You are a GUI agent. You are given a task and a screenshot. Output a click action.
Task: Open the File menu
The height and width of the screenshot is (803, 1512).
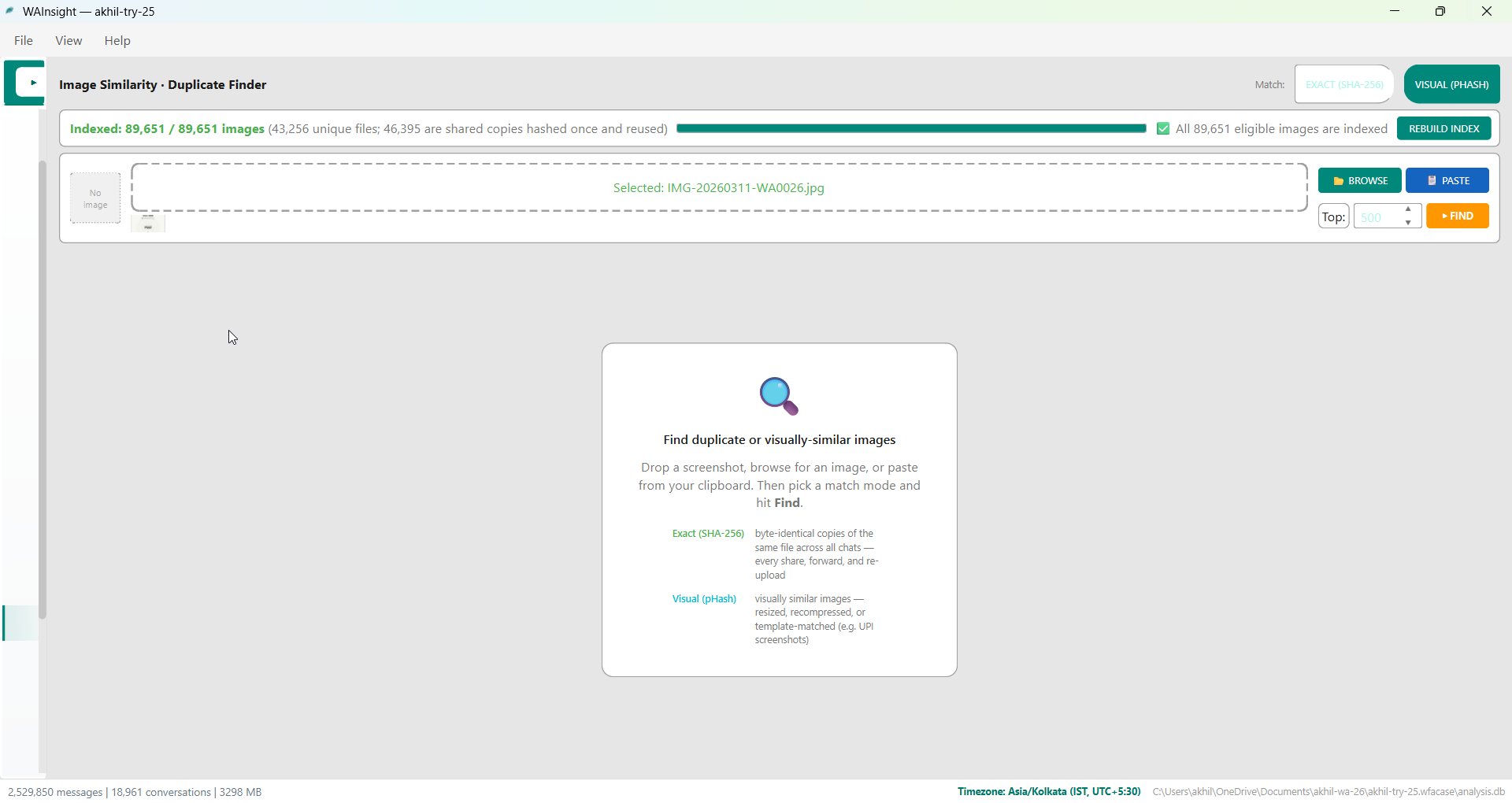pyautogui.click(x=24, y=41)
